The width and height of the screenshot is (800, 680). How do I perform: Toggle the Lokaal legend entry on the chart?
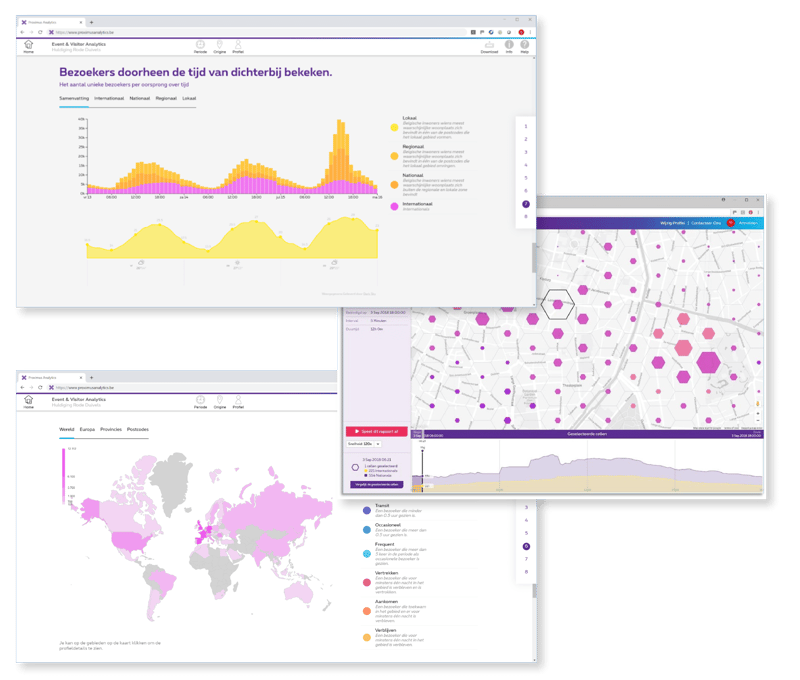pyautogui.click(x=393, y=127)
